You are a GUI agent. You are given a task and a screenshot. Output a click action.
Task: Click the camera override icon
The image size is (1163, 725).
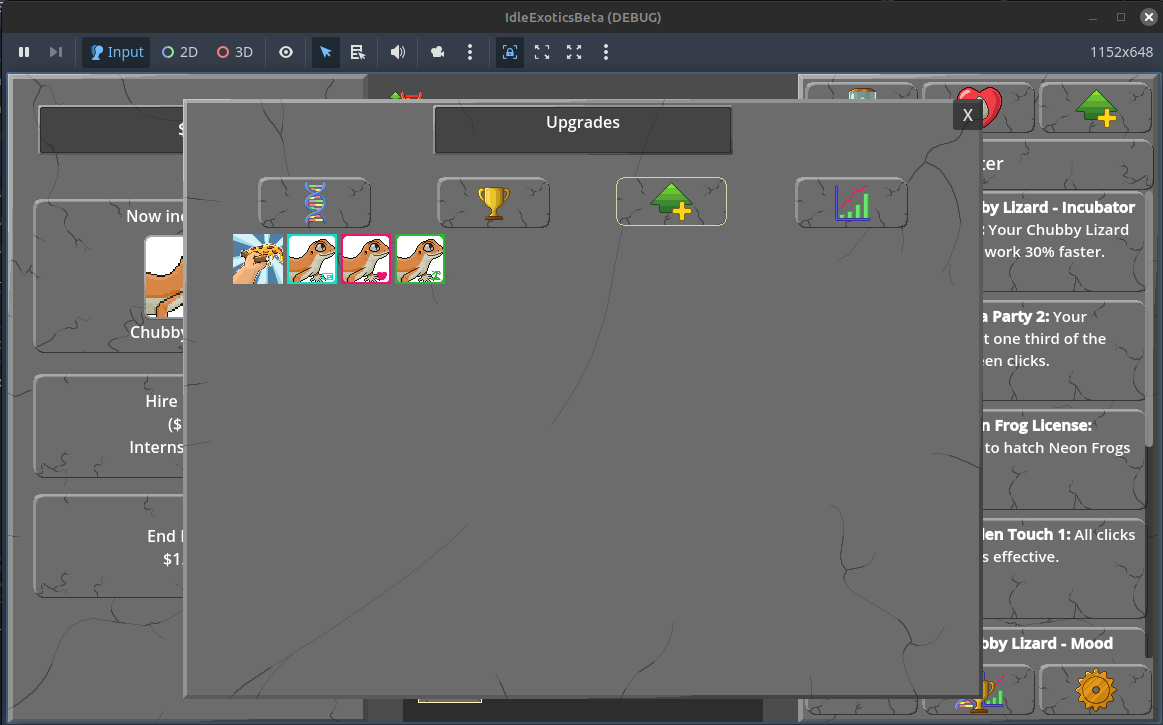(438, 52)
